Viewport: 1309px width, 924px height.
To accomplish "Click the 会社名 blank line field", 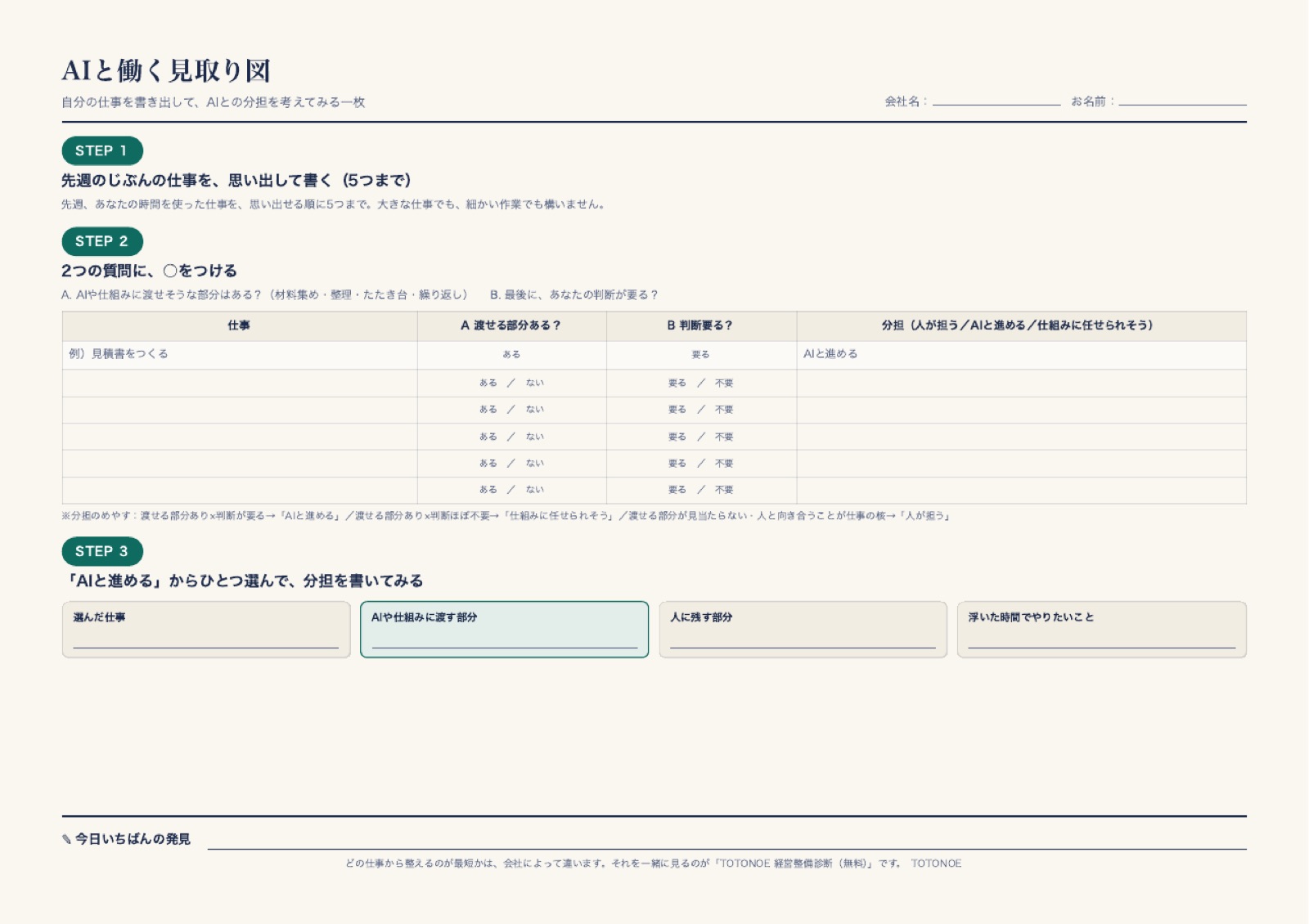I will click(996, 102).
